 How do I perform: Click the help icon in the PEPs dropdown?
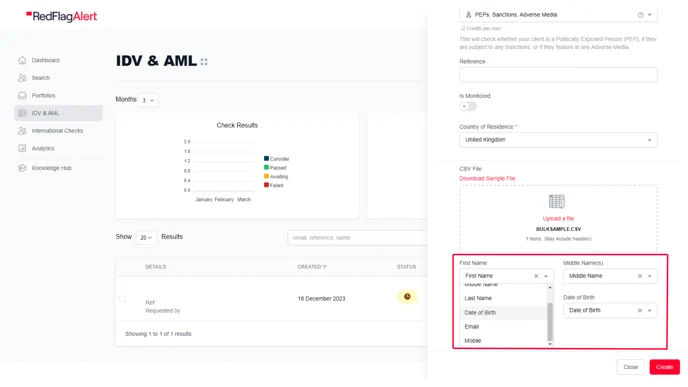(641, 15)
